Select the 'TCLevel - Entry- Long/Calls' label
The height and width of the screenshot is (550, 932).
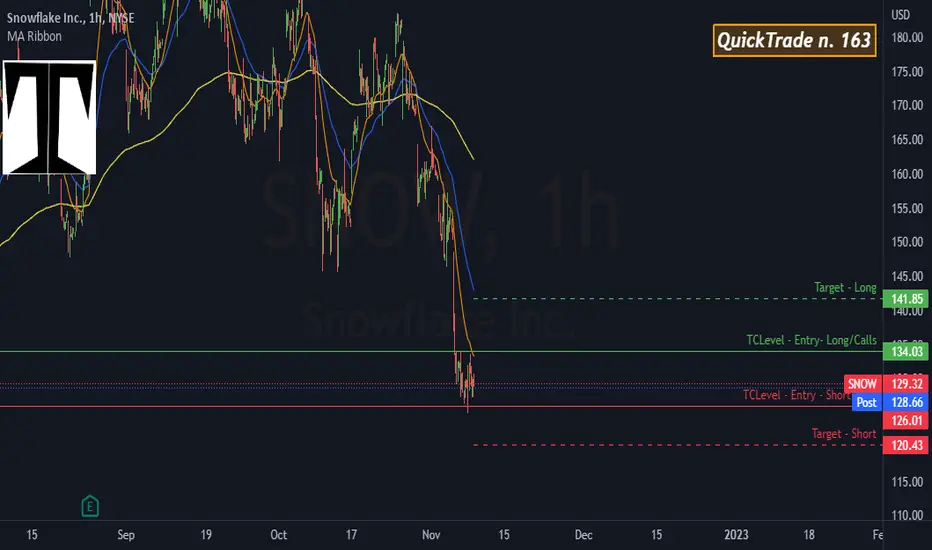point(811,340)
